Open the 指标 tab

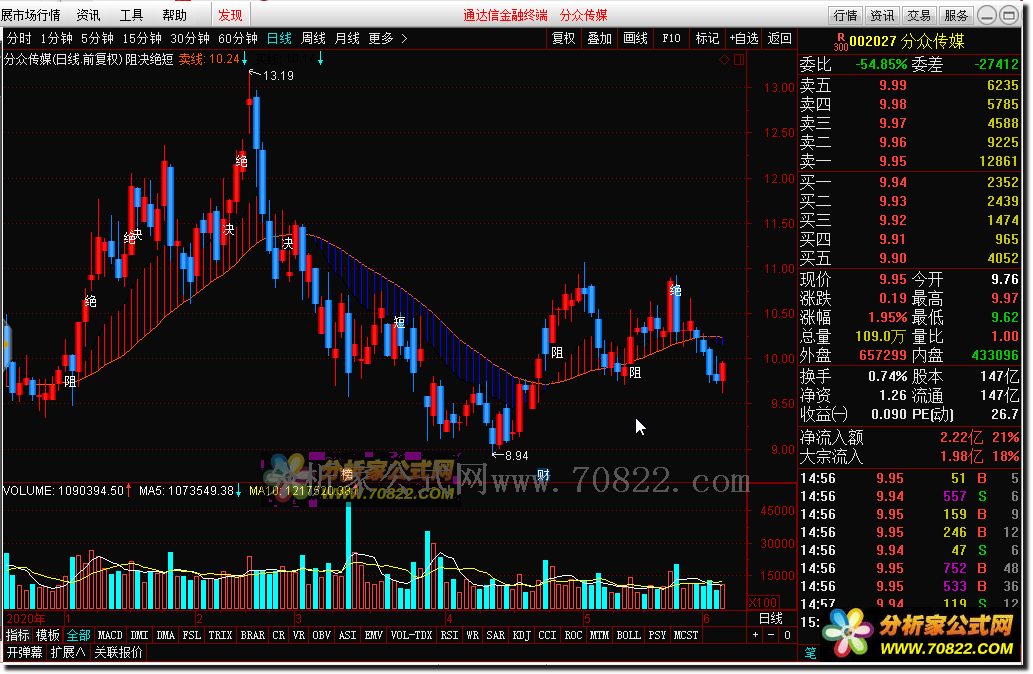coord(18,635)
